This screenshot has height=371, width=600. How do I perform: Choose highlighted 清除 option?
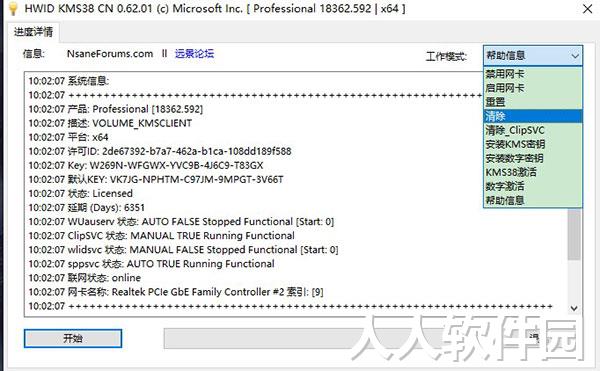pos(533,116)
